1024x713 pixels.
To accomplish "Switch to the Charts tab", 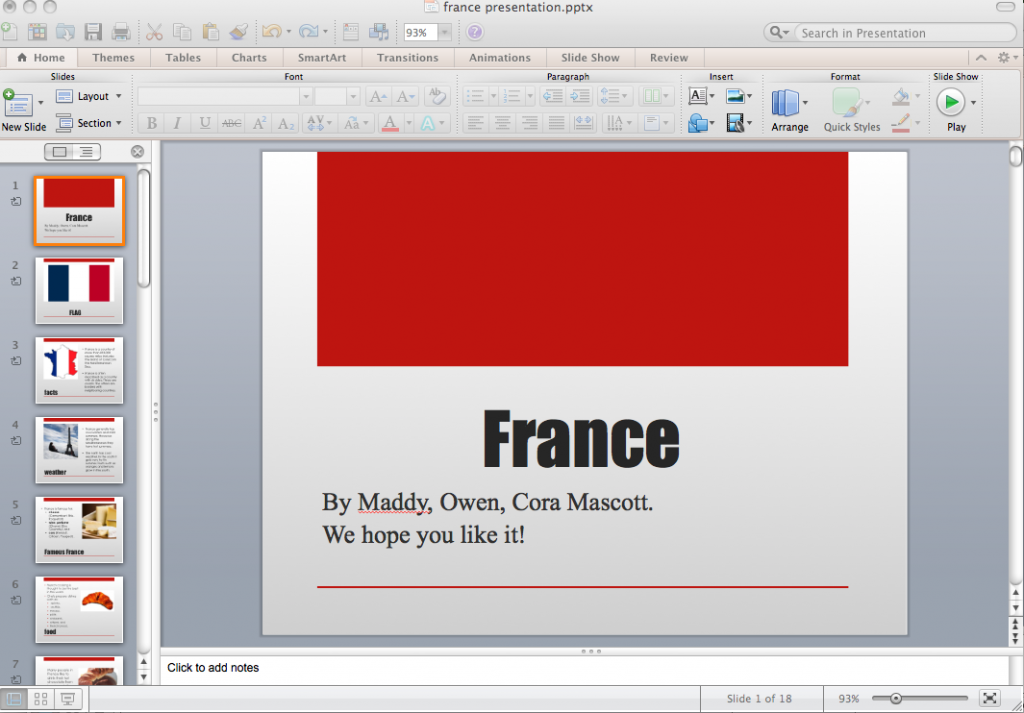I will click(x=249, y=57).
